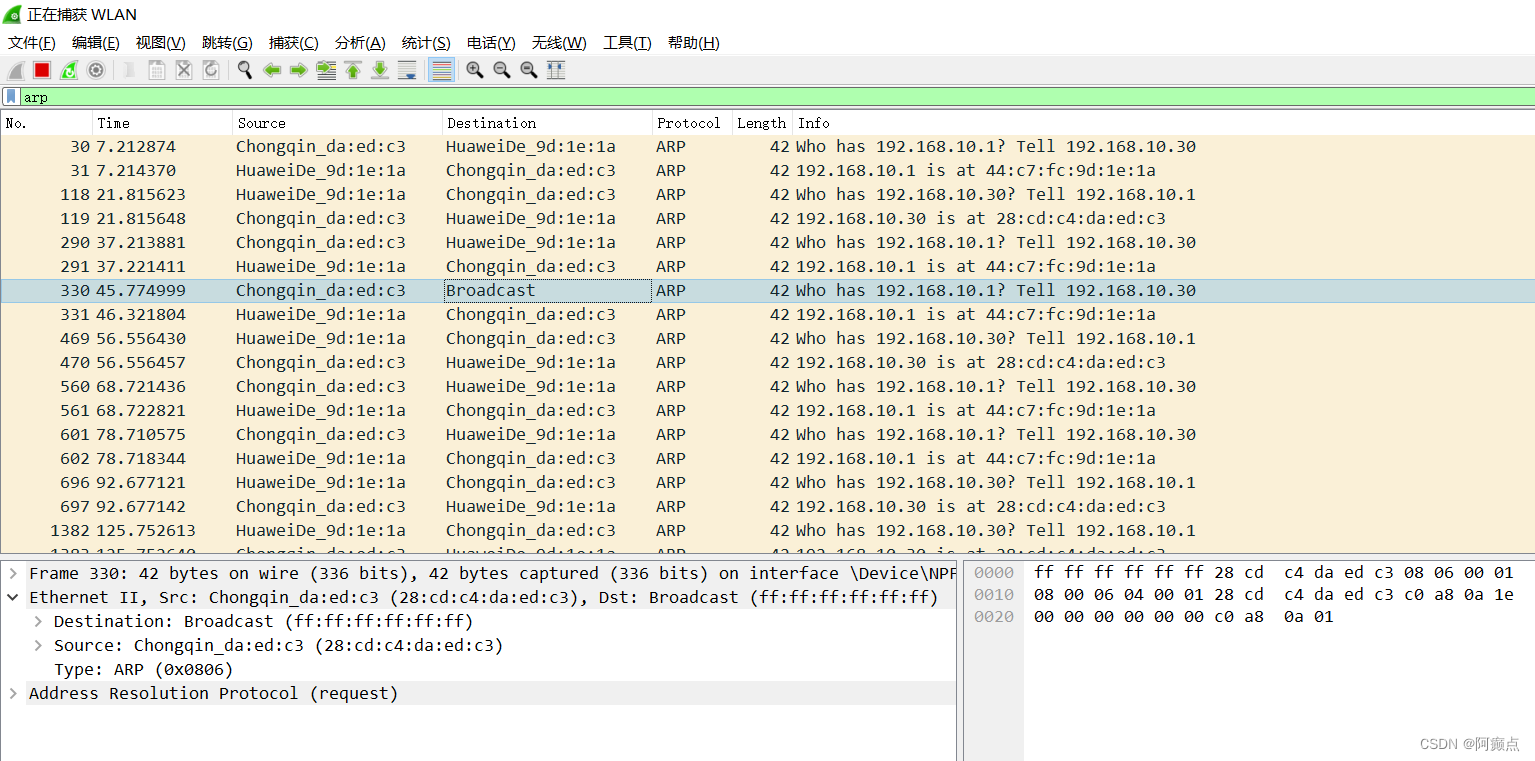Expand Source: Chongqin_da:ed:c3 field
The height and width of the screenshot is (761, 1535).
tap(38, 645)
